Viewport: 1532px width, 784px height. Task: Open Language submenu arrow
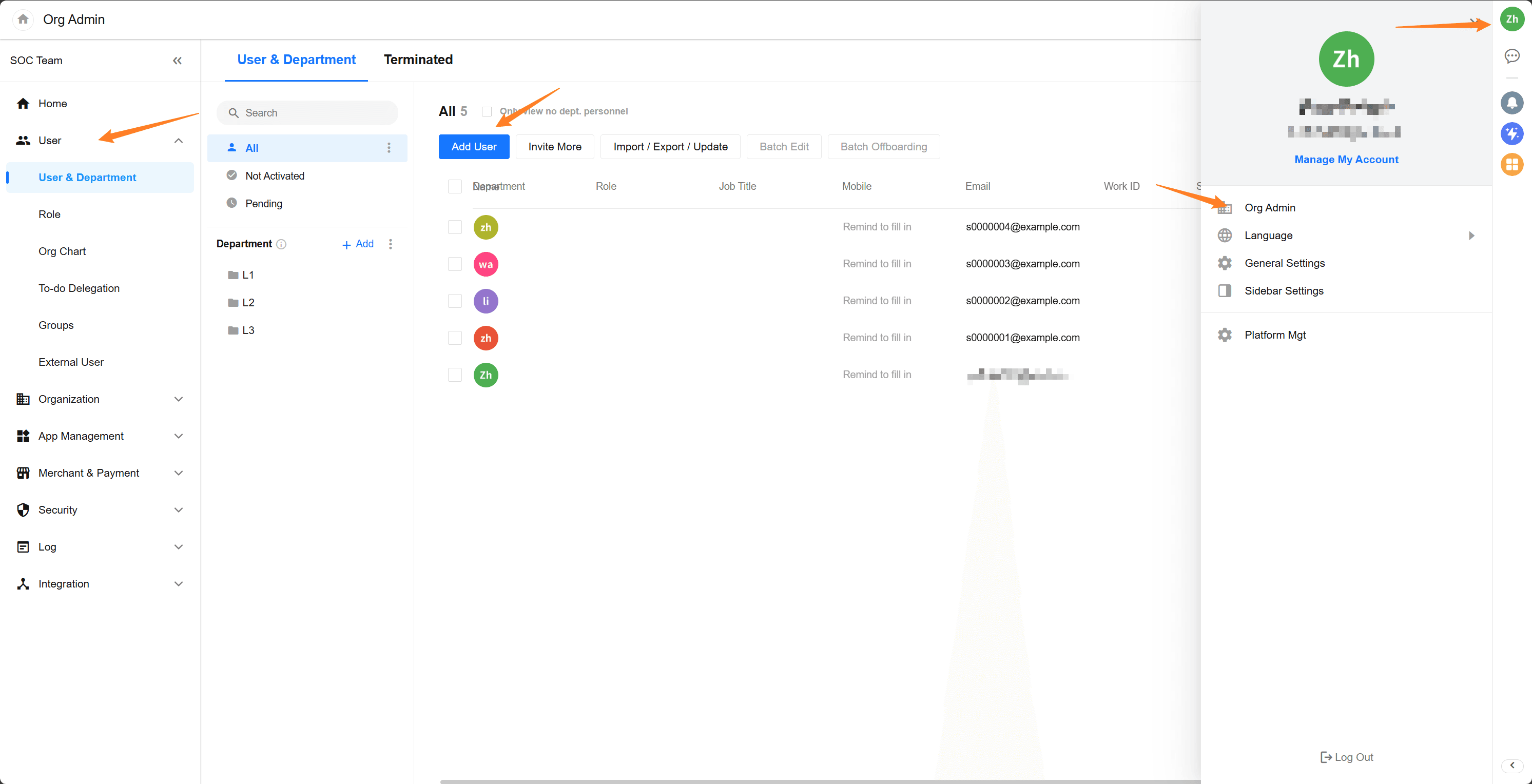click(x=1471, y=236)
